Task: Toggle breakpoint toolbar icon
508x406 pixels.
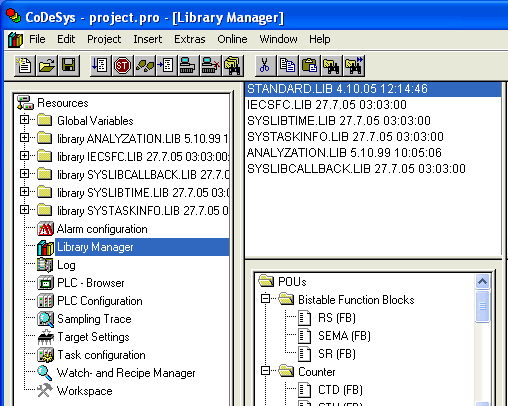Action: point(166,65)
